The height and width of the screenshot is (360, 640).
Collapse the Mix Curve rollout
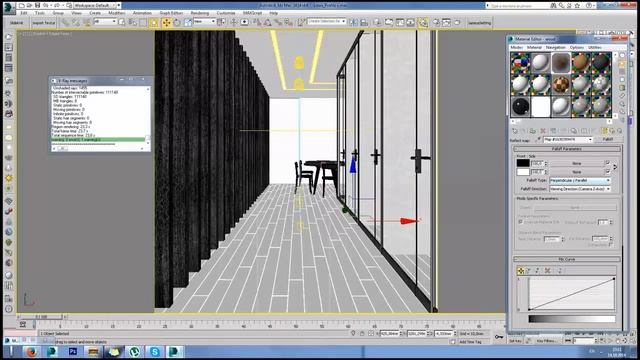tap(567, 259)
